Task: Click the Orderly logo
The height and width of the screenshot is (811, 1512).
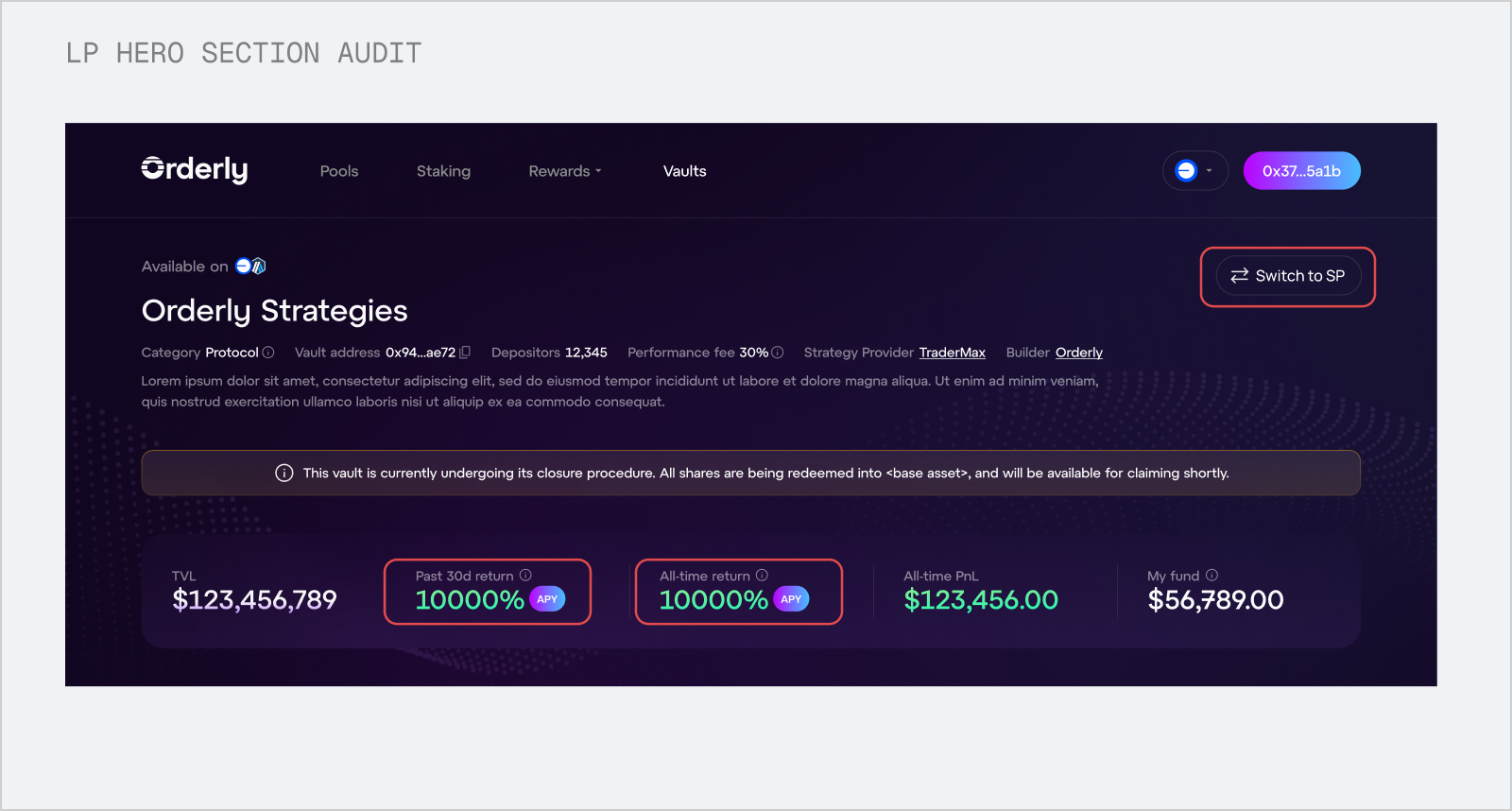Action: coord(195,169)
